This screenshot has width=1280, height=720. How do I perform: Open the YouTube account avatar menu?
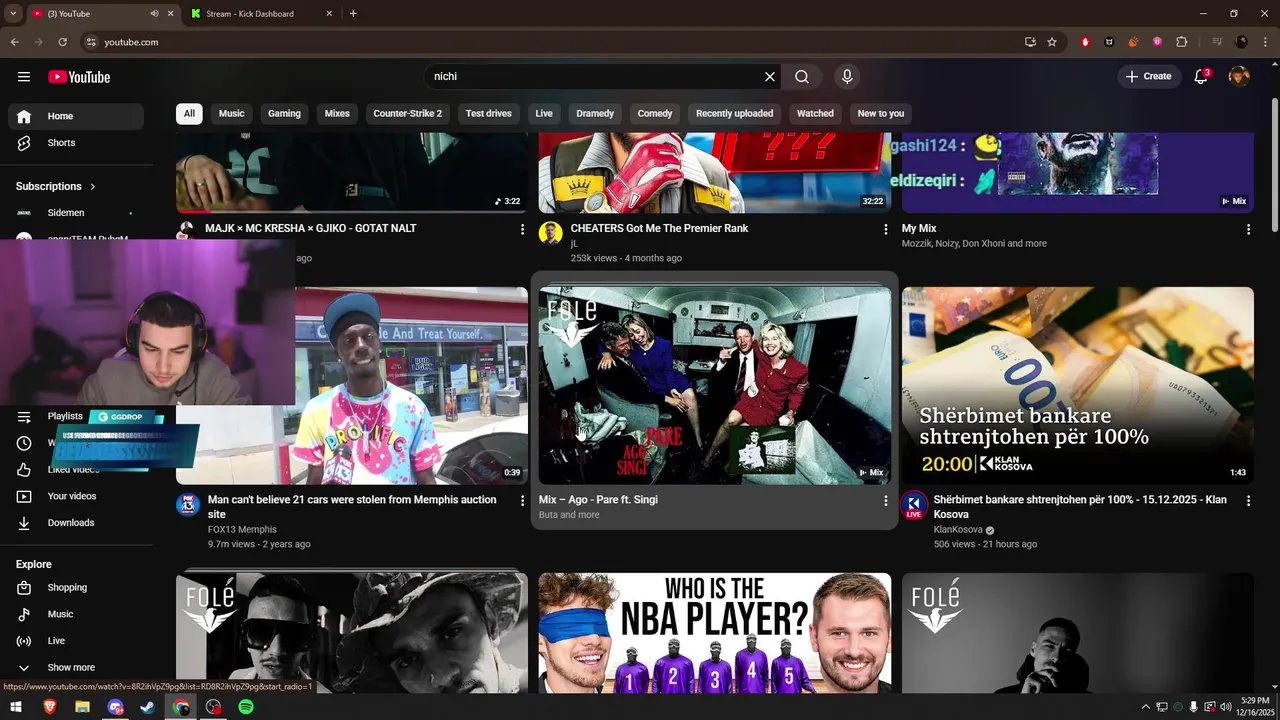click(x=1239, y=77)
